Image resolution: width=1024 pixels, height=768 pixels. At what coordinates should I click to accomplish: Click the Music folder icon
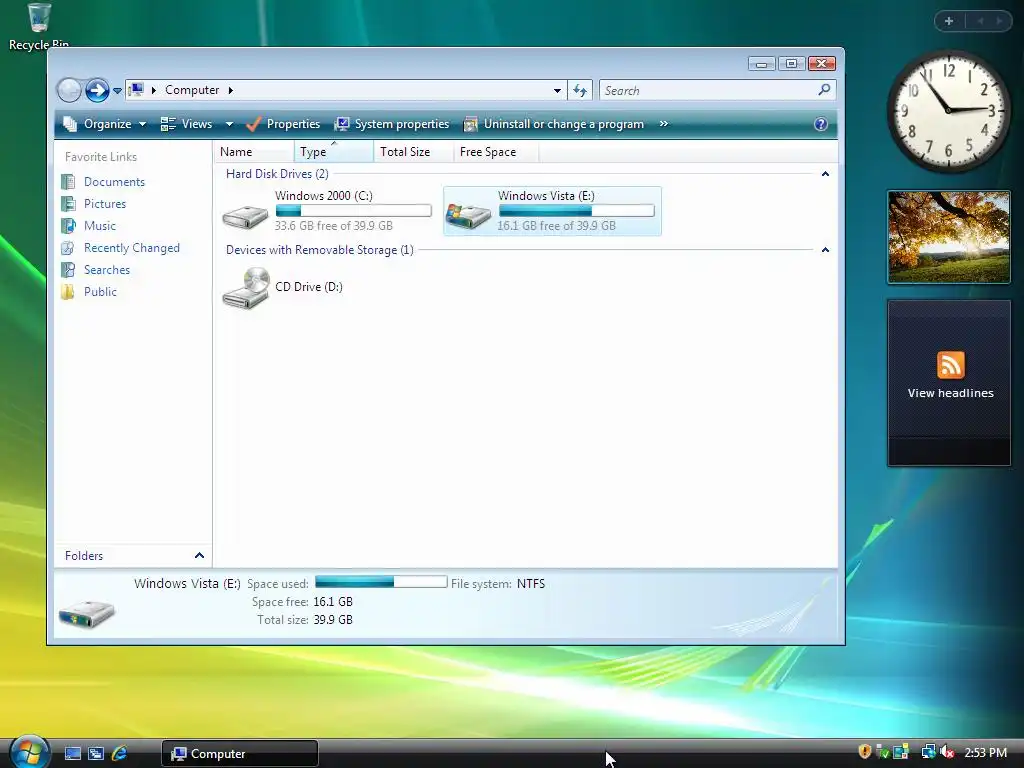[x=68, y=226]
